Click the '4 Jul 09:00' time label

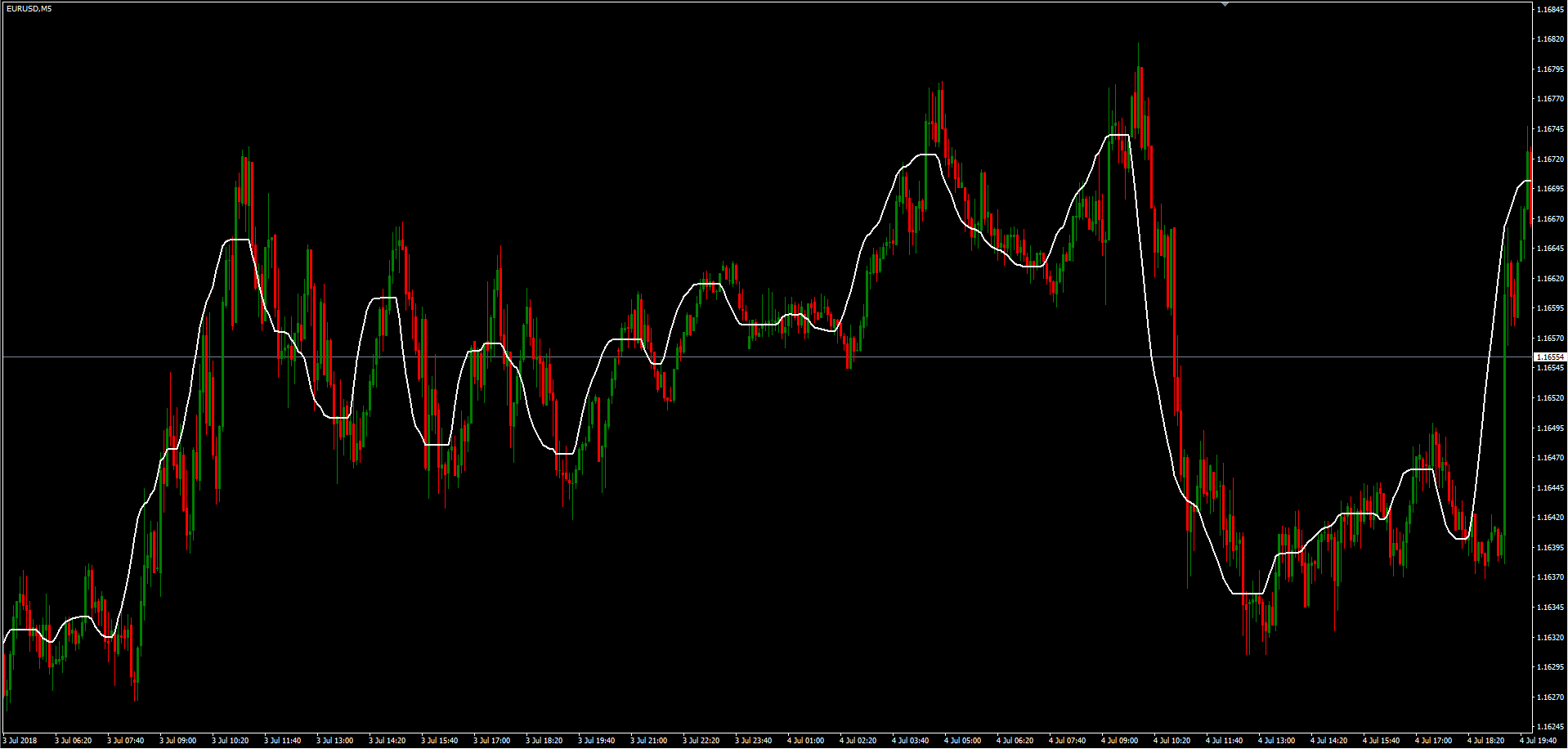1119,741
